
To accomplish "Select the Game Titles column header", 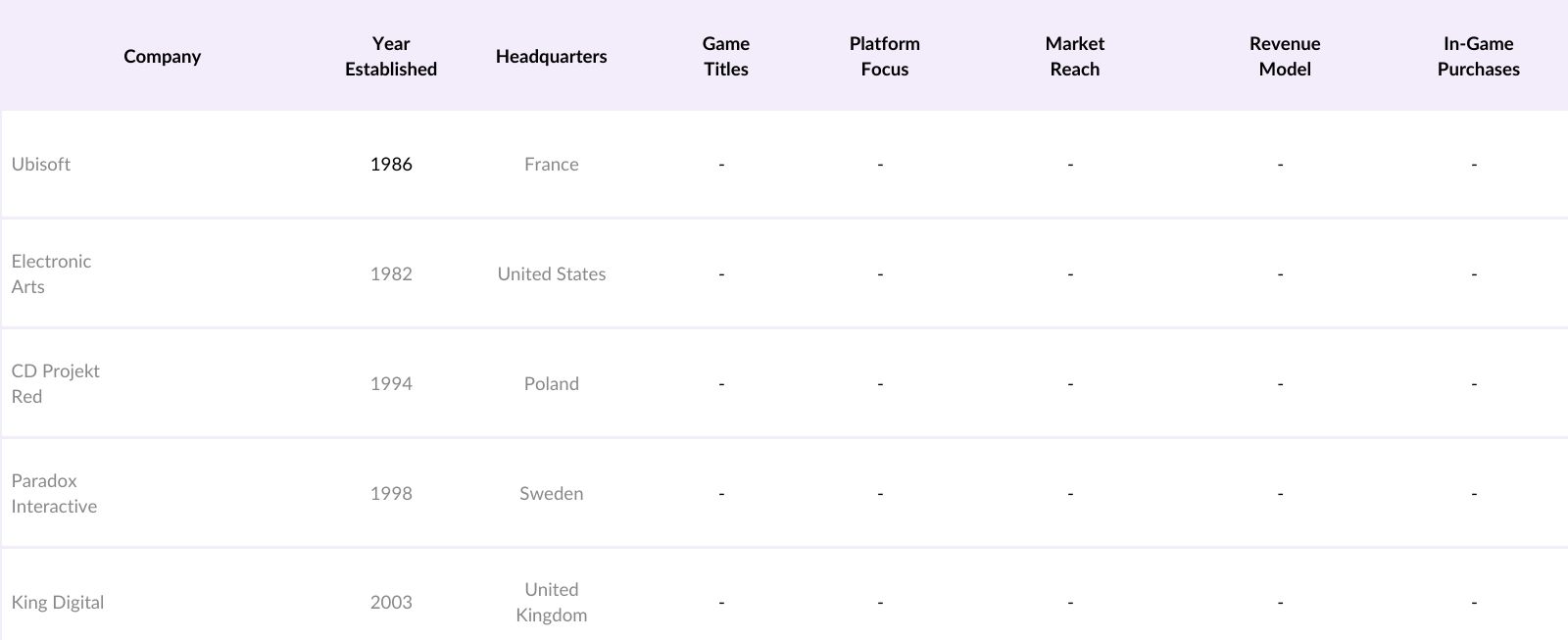I will pos(725,56).
